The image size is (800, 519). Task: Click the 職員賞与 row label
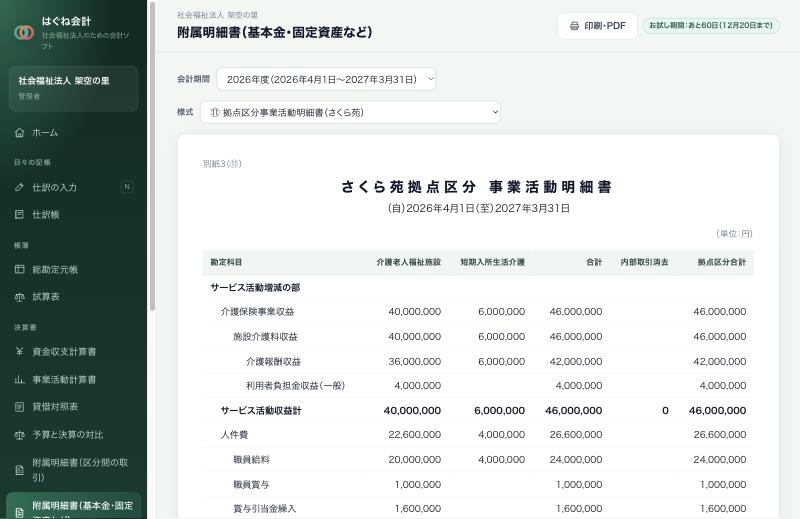pyautogui.click(x=251, y=484)
